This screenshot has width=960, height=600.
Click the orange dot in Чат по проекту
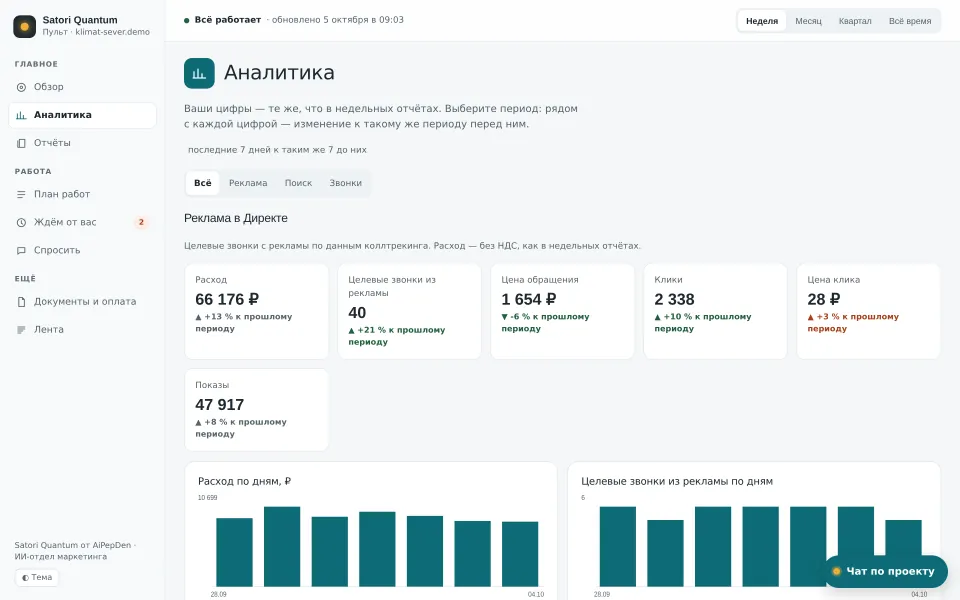point(836,571)
